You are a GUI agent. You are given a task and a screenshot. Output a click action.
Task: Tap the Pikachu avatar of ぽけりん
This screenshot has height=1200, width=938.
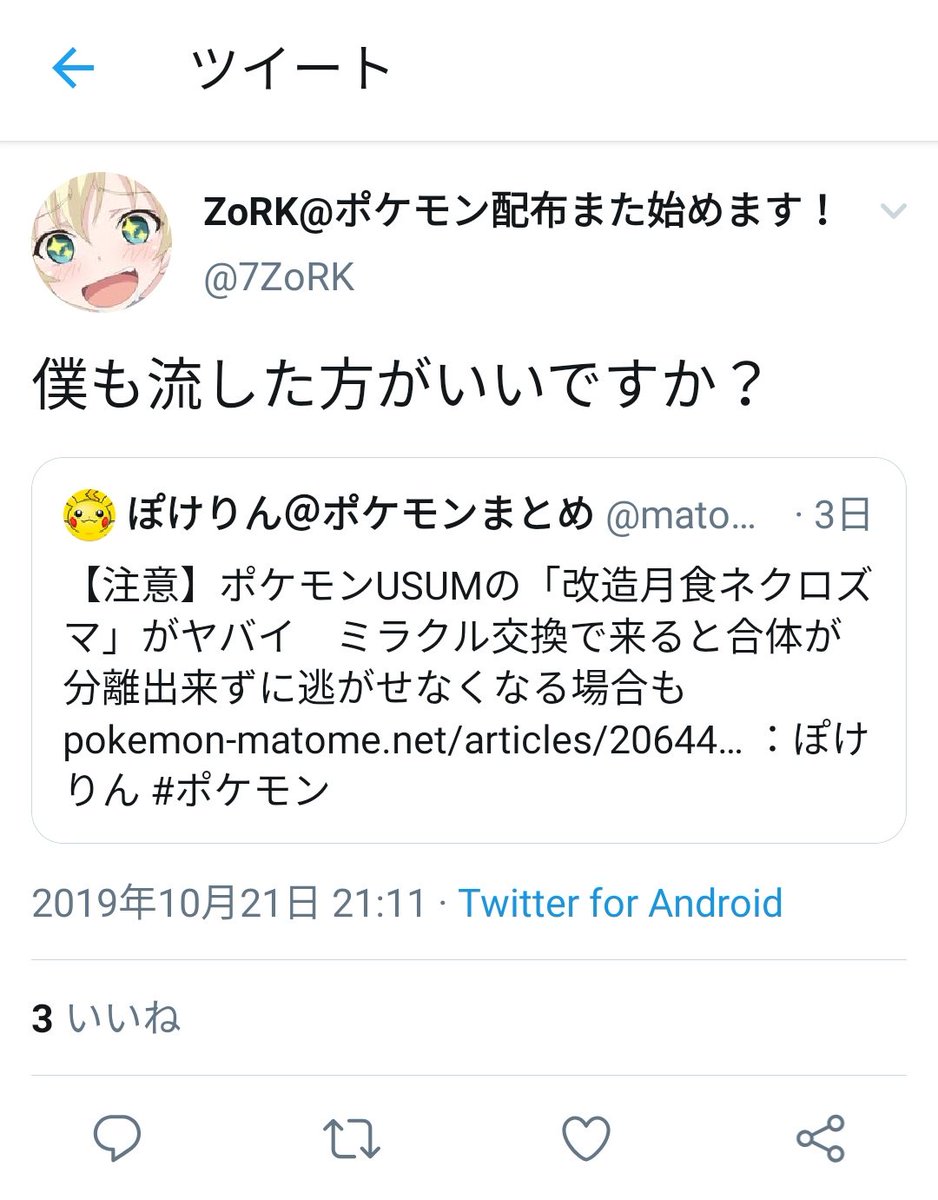pyautogui.click(x=85, y=515)
